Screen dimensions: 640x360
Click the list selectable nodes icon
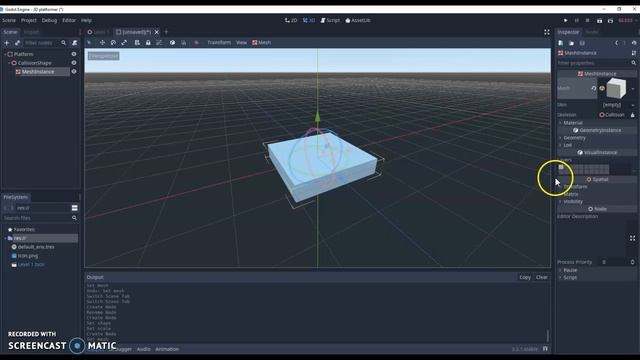[x=137, y=42]
